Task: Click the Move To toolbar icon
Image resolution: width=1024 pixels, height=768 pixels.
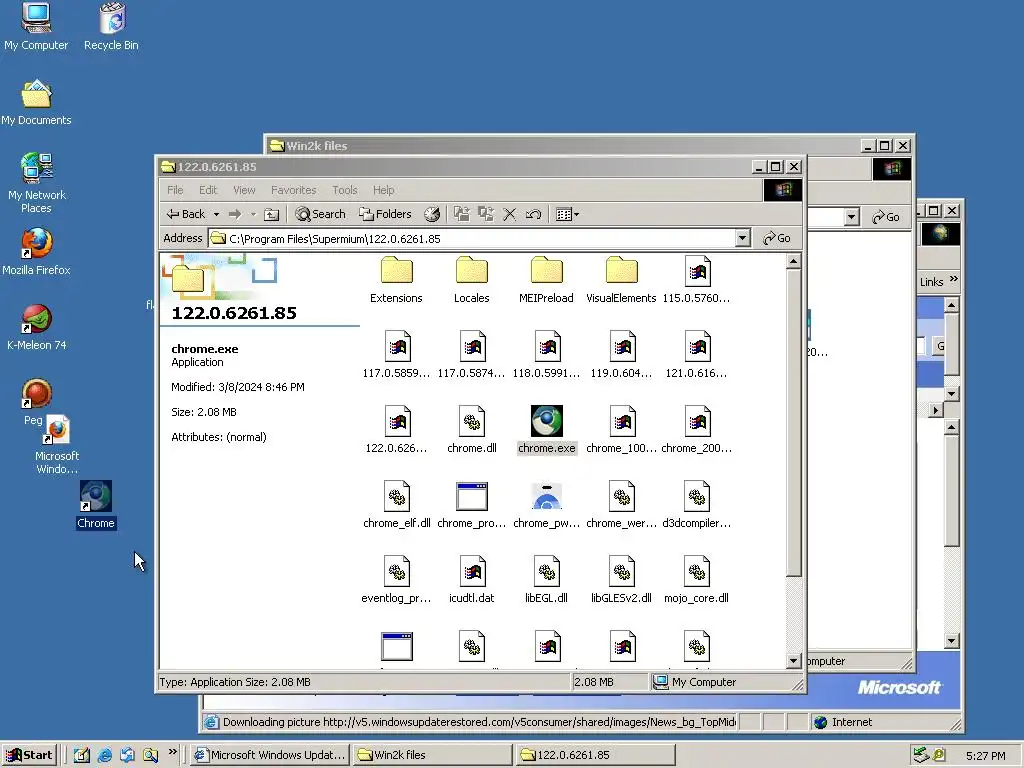Action: click(462, 214)
